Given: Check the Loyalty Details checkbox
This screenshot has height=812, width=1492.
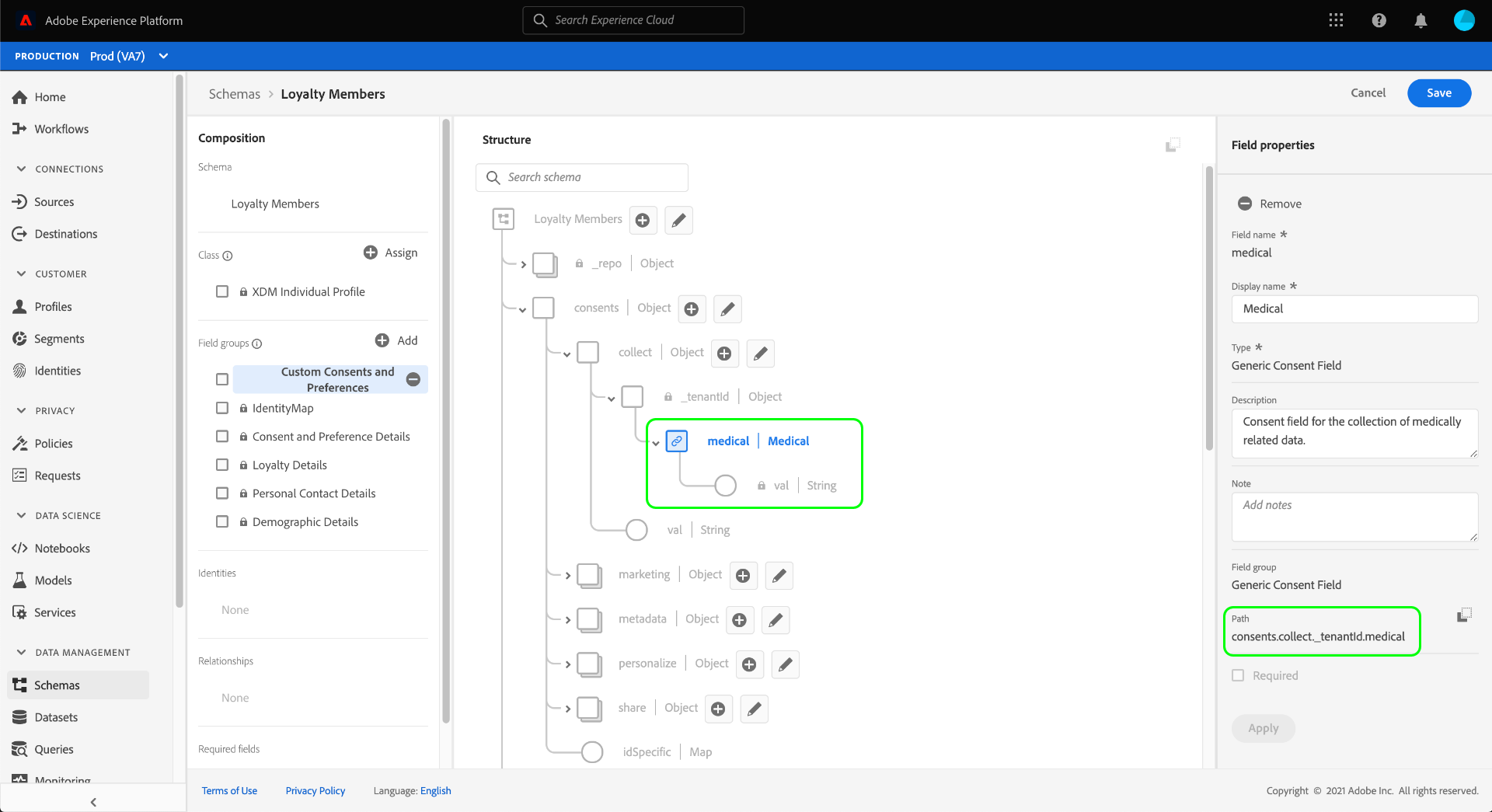Looking at the screenshot, I should [222, 465].
